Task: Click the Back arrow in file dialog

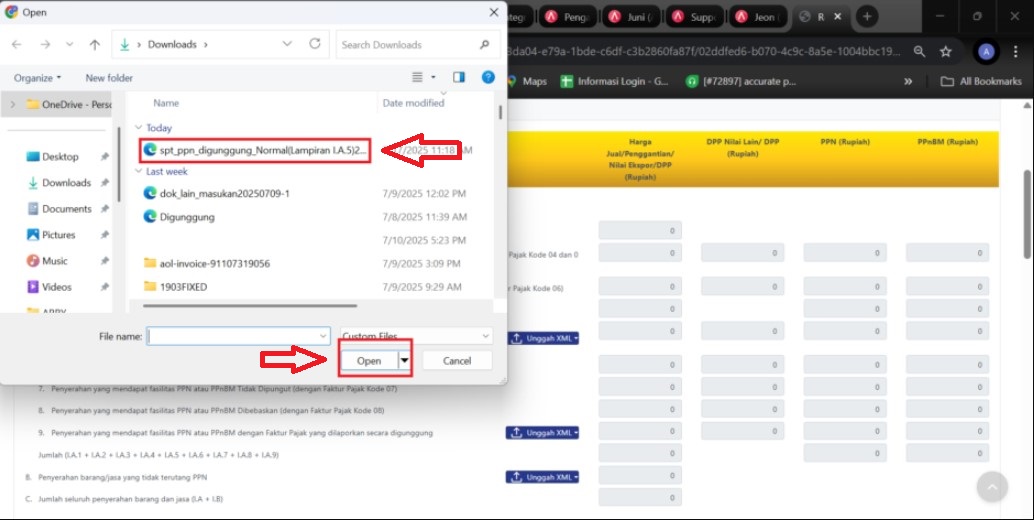Action: (17, 45)
